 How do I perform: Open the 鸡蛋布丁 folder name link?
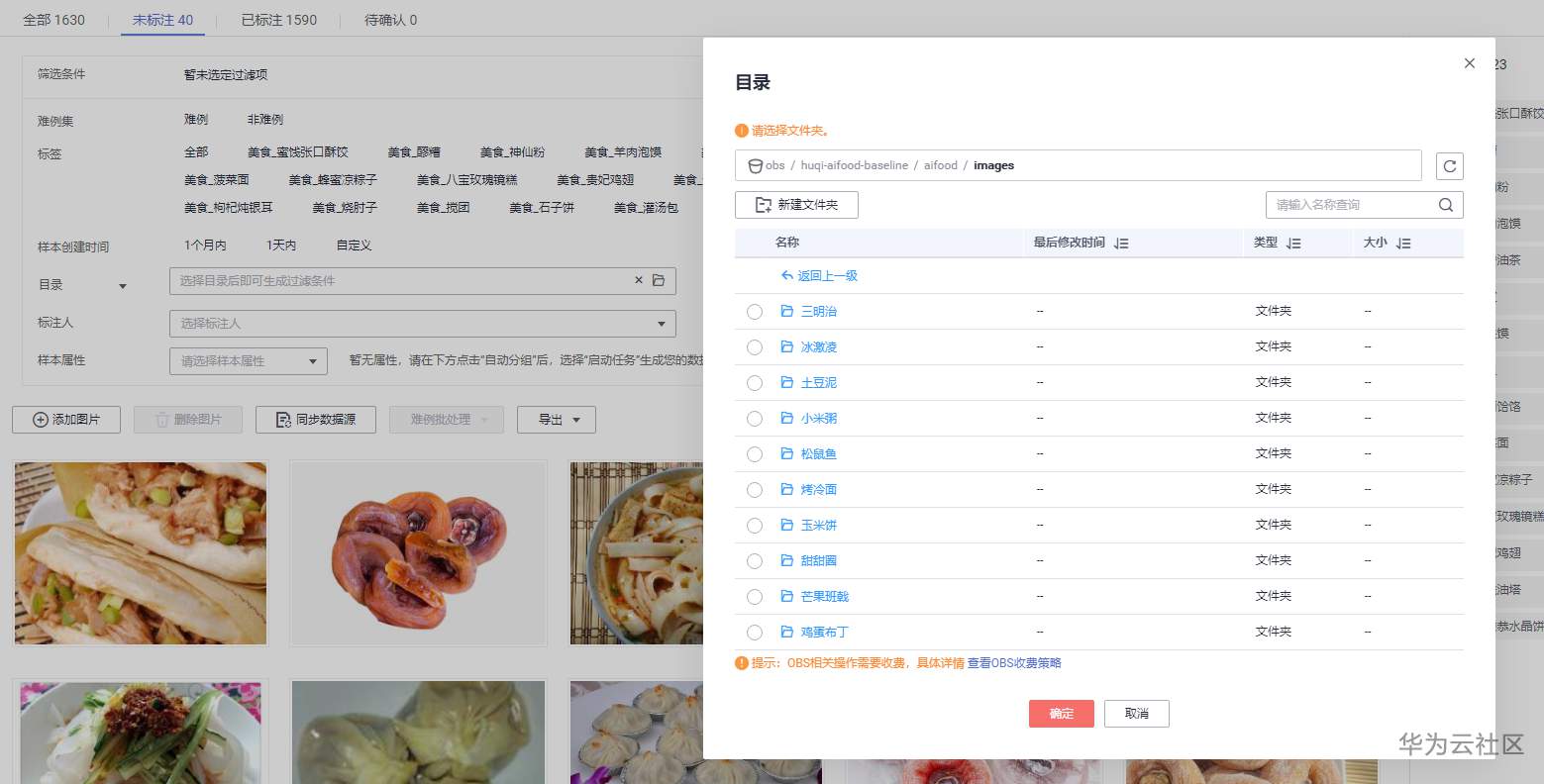pos(825,632)
